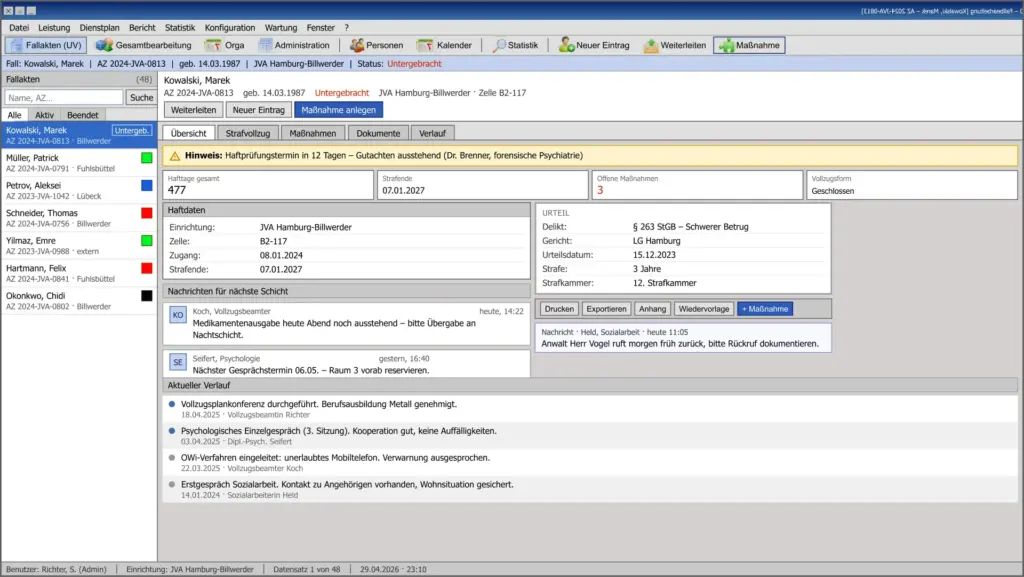Click Weiterleiten button under case header
1024x577 pixels.
pos(193,110)
